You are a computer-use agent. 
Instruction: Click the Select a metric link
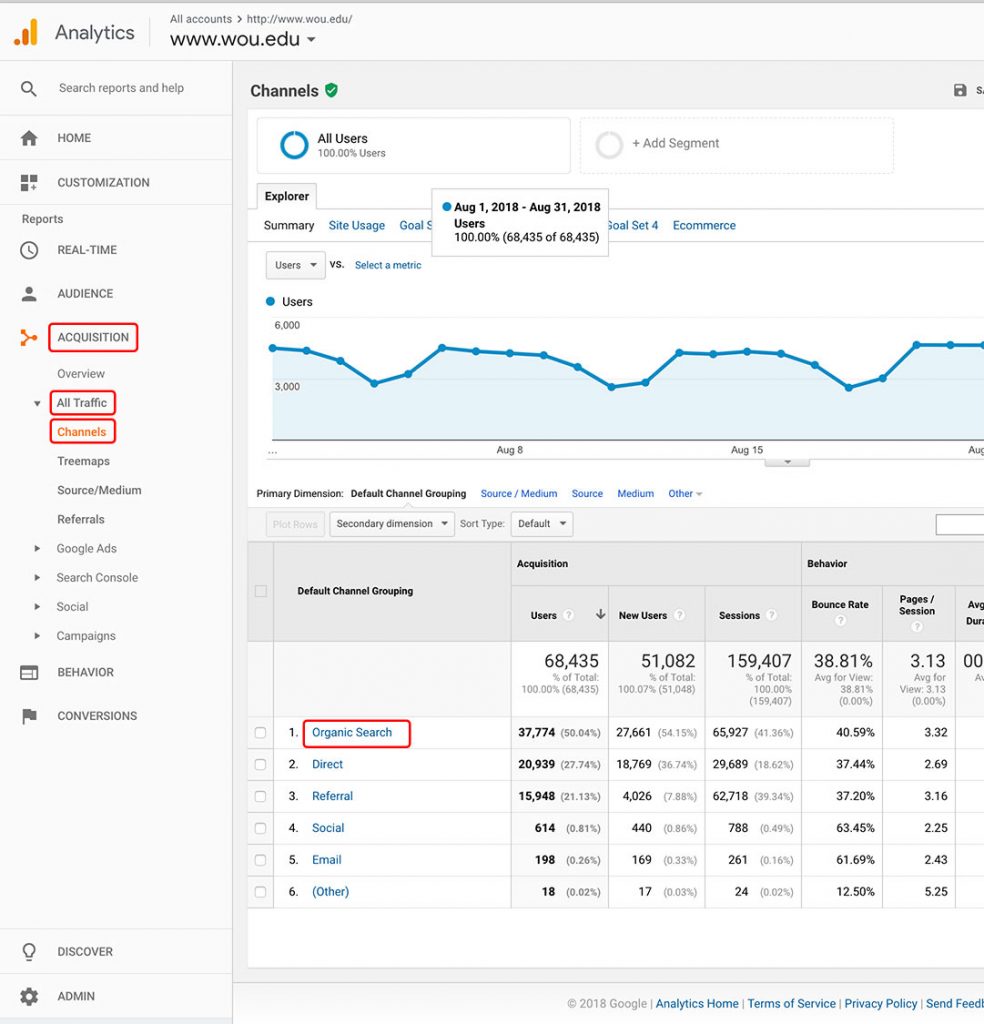click(388, 265)
